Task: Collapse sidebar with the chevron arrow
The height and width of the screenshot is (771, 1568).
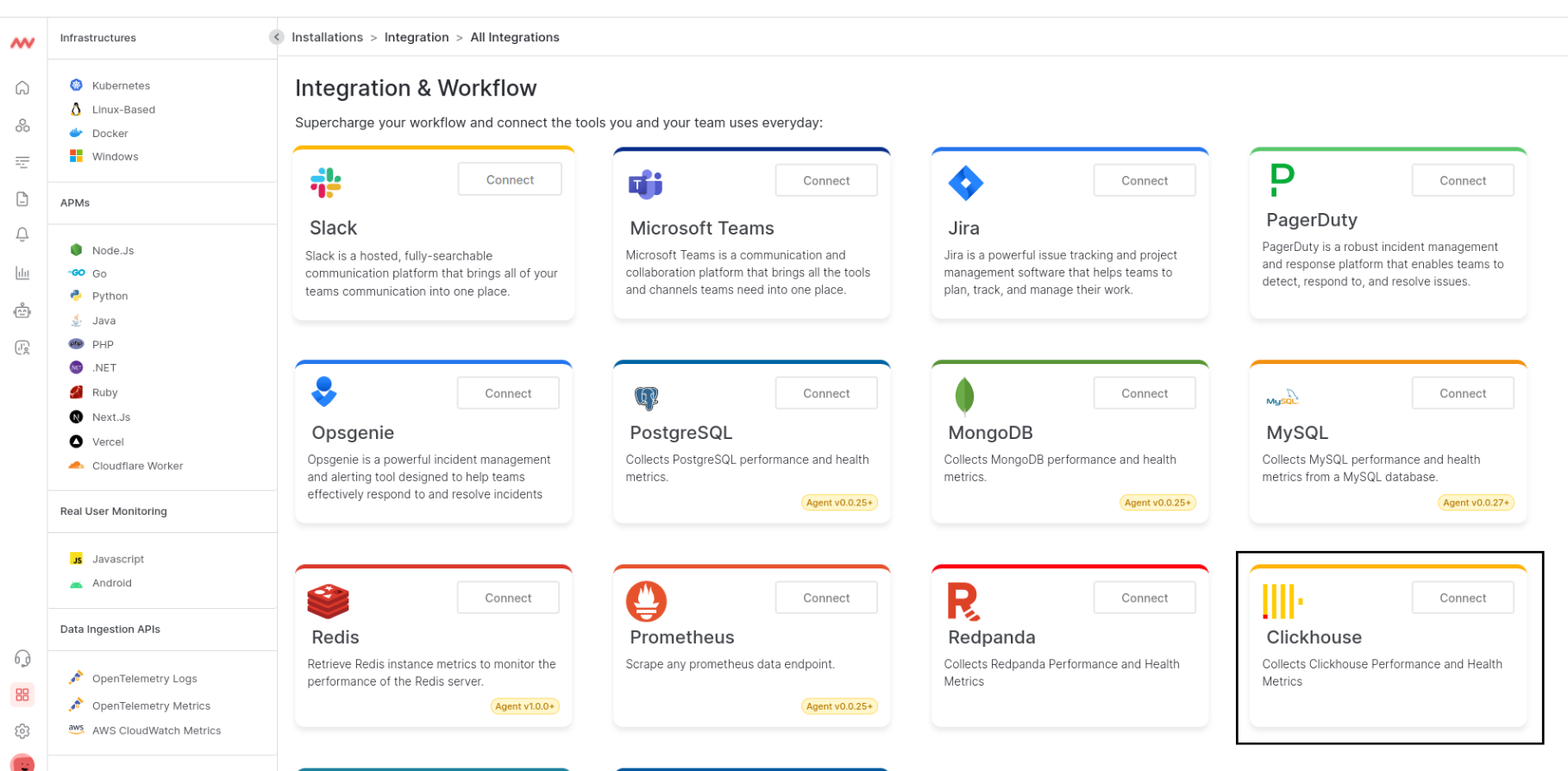Action: 276,37
